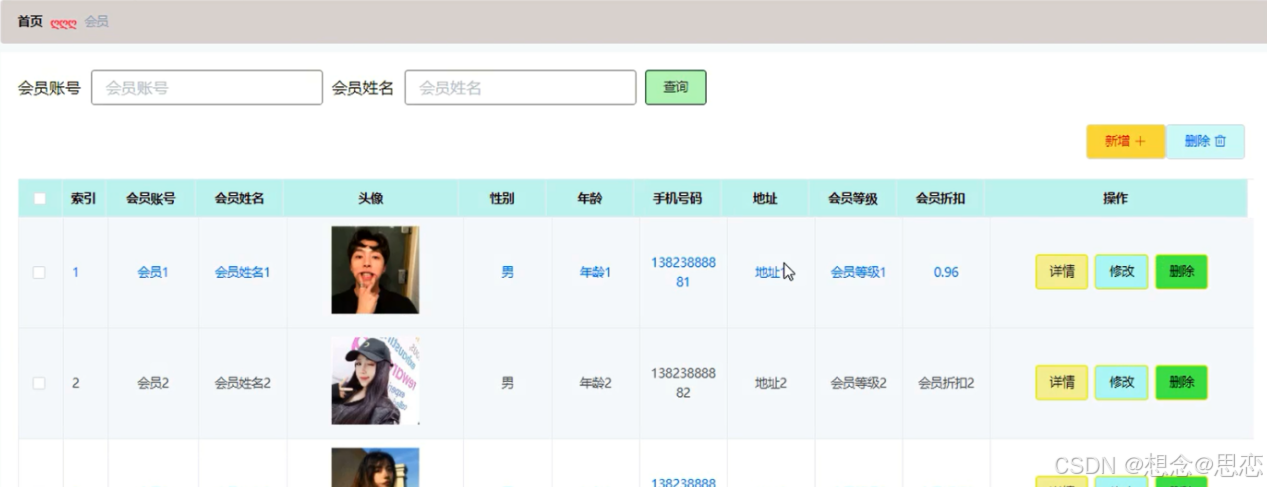Click the yellow 新增 button
1267x487 pixels.
[x=1126, y=142]
